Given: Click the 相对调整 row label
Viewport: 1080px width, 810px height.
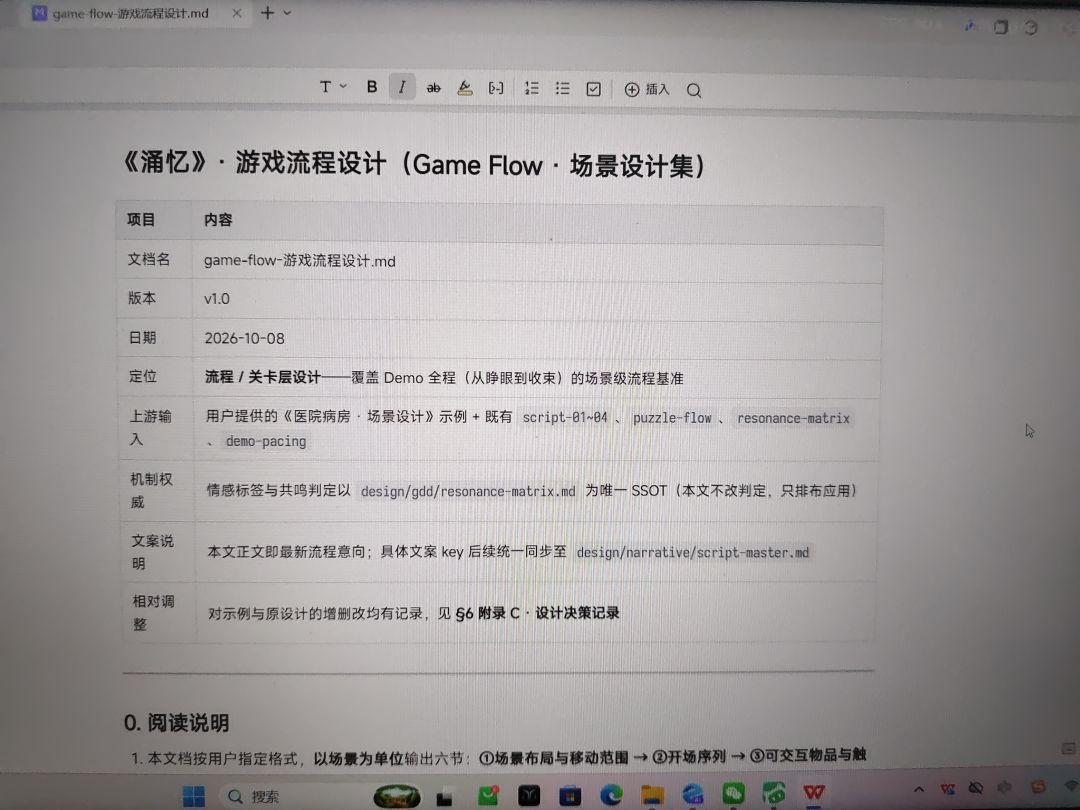Looking at the screenshot, I should point(154,612).
